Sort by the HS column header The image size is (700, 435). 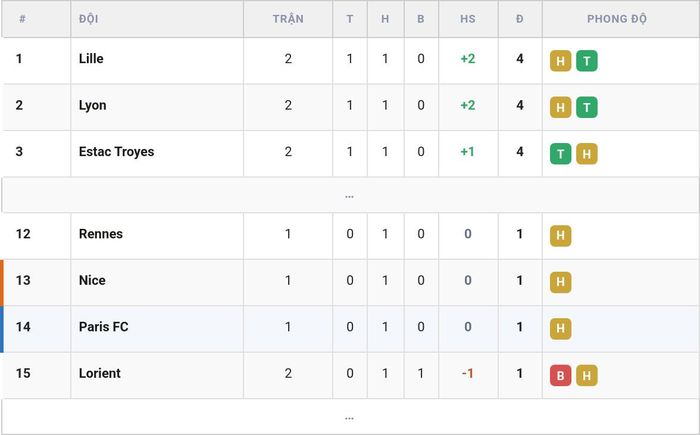click(x=468, y=19)
